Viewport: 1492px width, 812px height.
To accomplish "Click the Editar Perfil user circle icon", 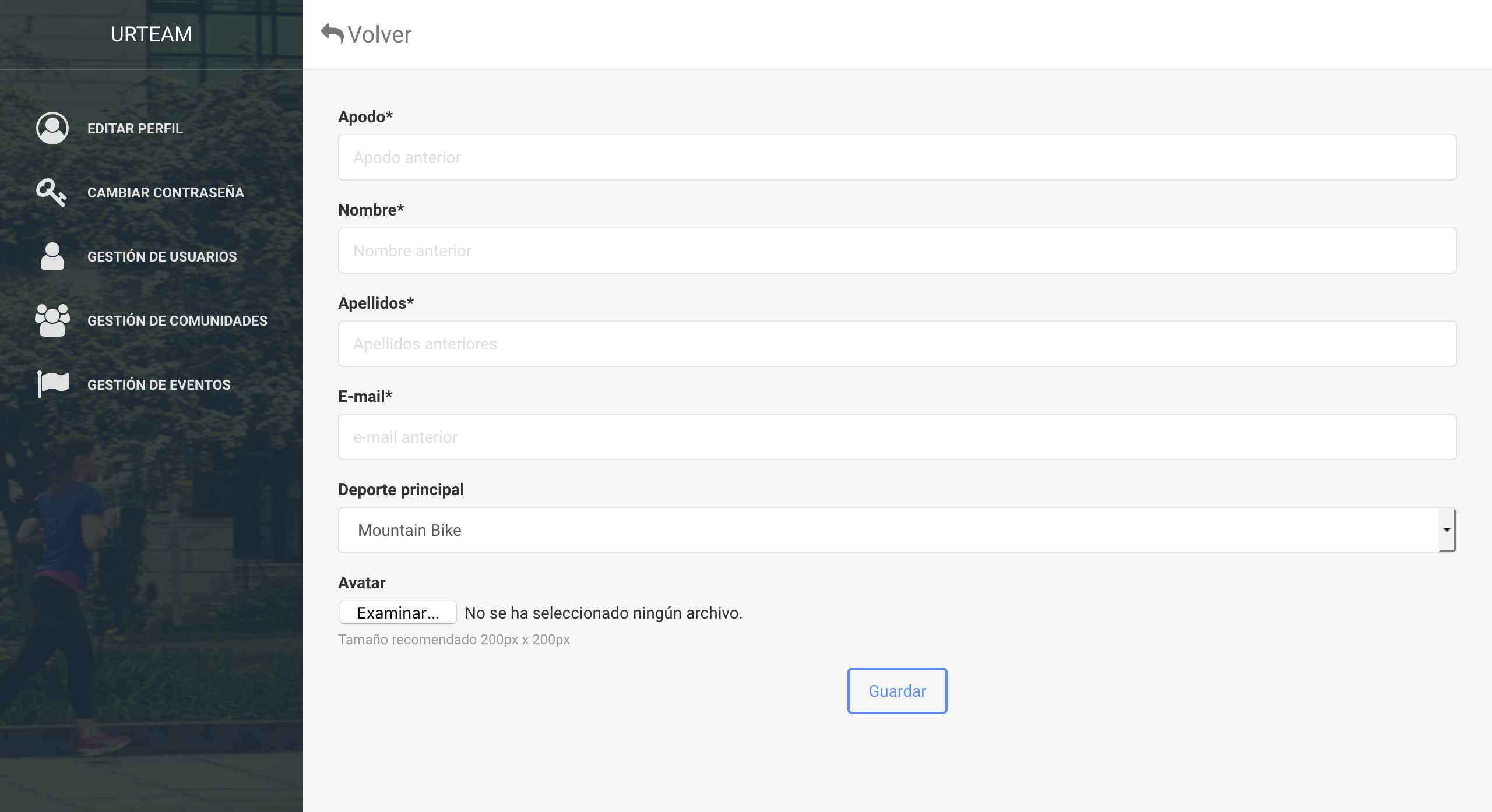I will coord(52,128).
